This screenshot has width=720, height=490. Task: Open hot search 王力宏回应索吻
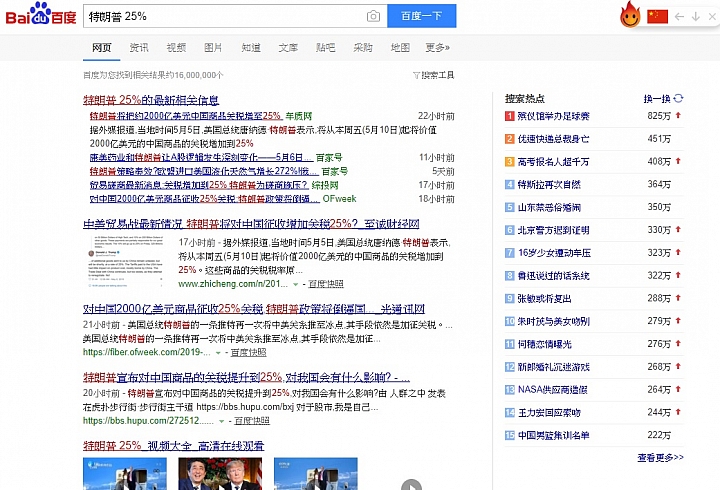click(549, 412)
